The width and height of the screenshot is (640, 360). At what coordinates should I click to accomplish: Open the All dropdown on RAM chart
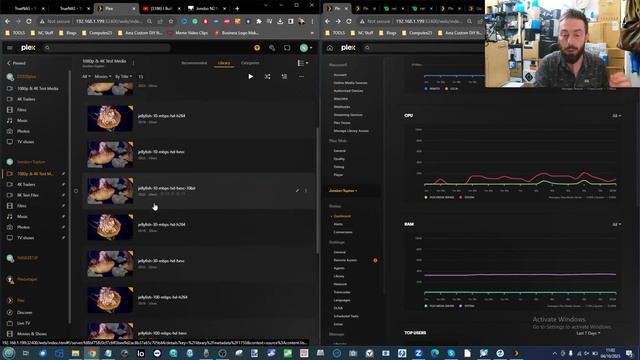click(x=616, y=224)
